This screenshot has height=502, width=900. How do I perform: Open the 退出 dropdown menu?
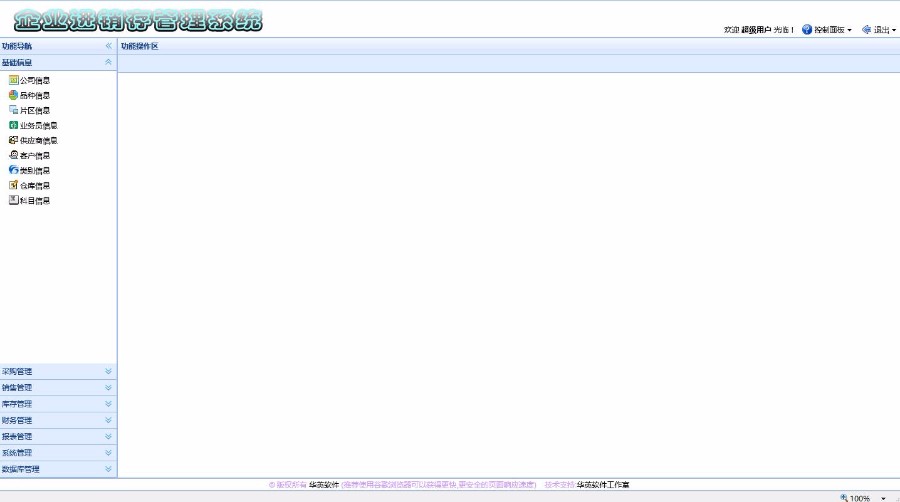[x=879, y=29]
